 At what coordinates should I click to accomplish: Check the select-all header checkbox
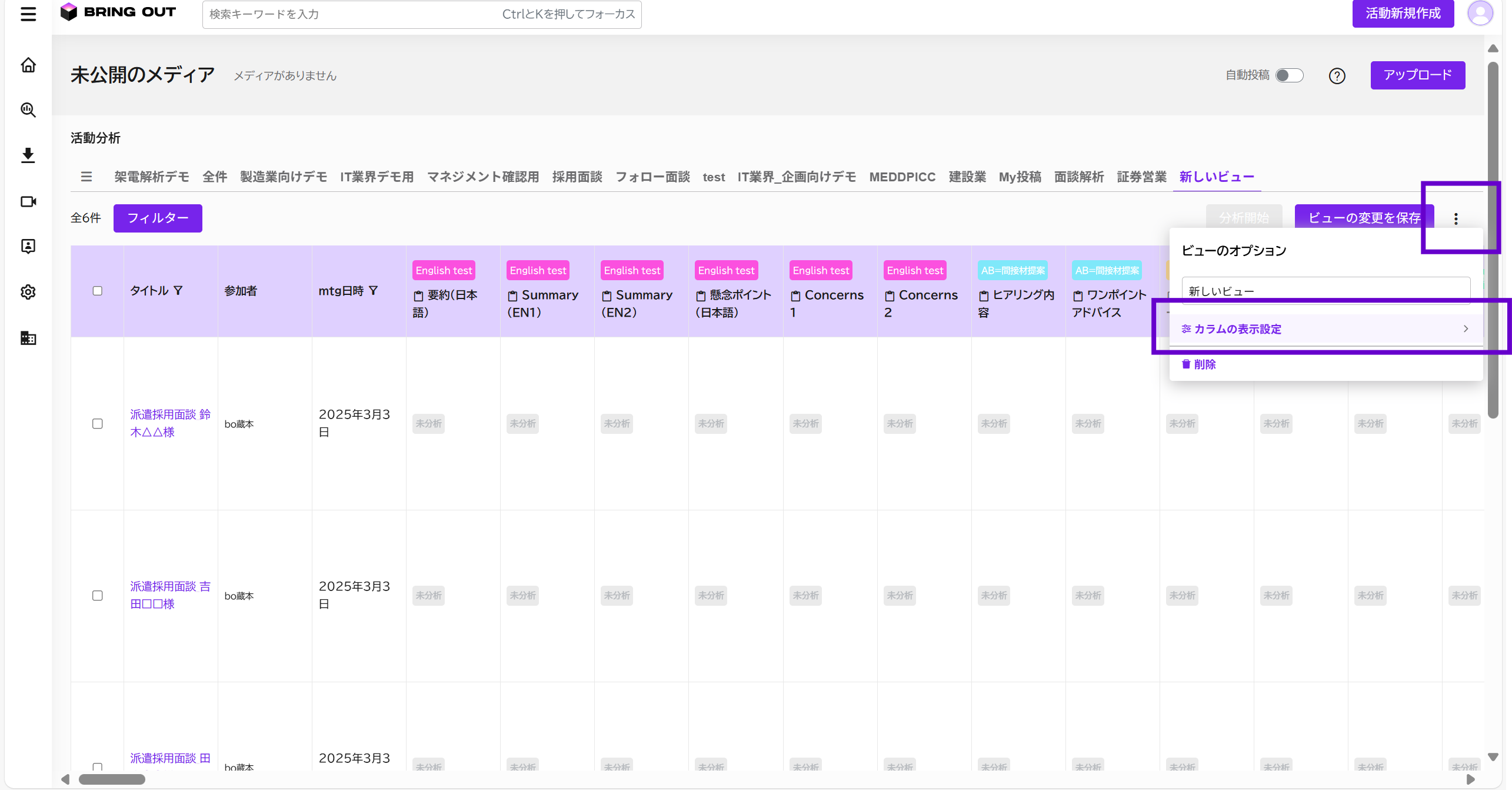[98, 291]
